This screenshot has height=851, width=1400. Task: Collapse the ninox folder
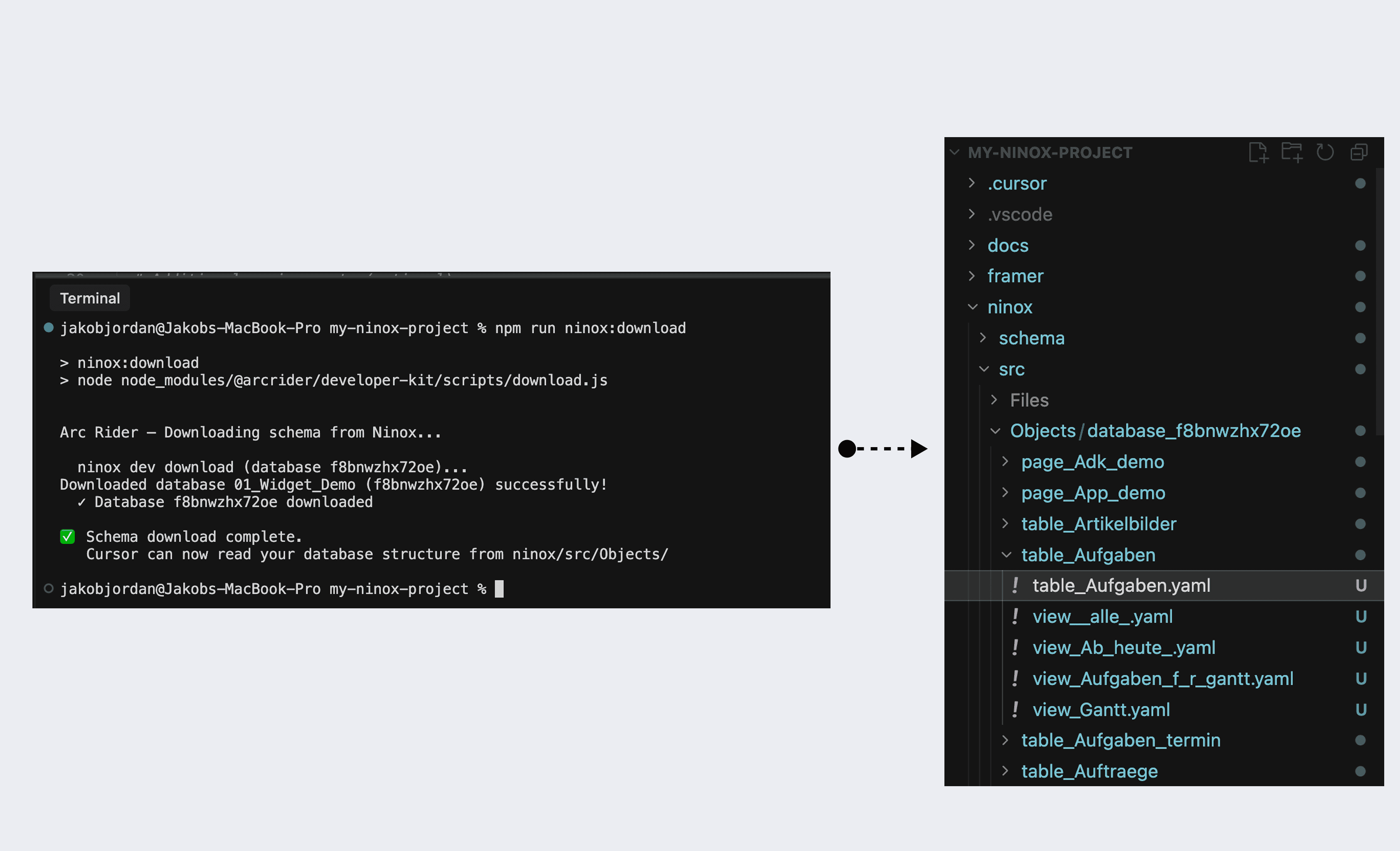[972, 307]
